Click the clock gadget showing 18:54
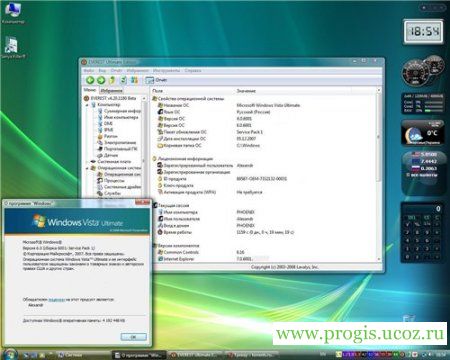 tap(423, 32)
